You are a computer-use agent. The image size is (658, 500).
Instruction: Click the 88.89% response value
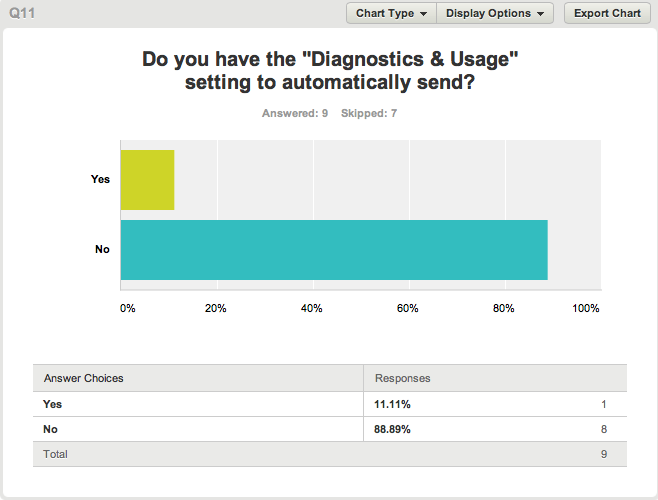point(392,429)
